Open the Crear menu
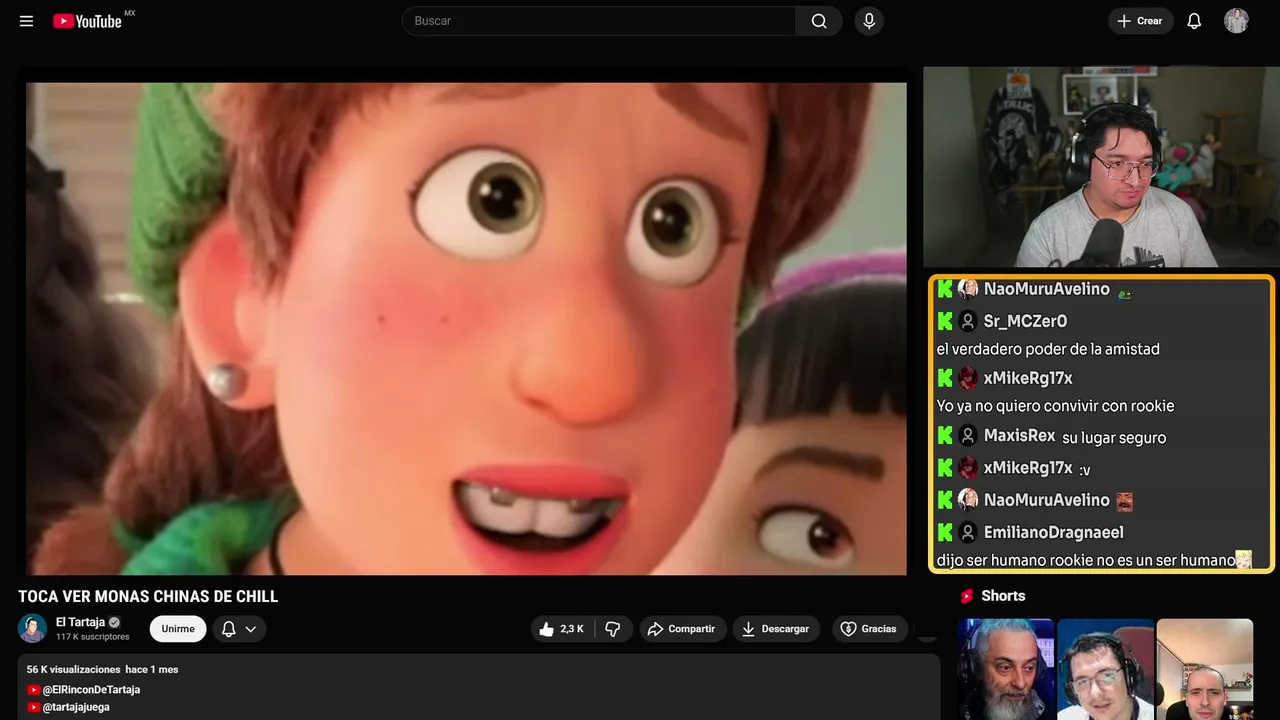1280x720 pixels. (x=1140, y=21)
